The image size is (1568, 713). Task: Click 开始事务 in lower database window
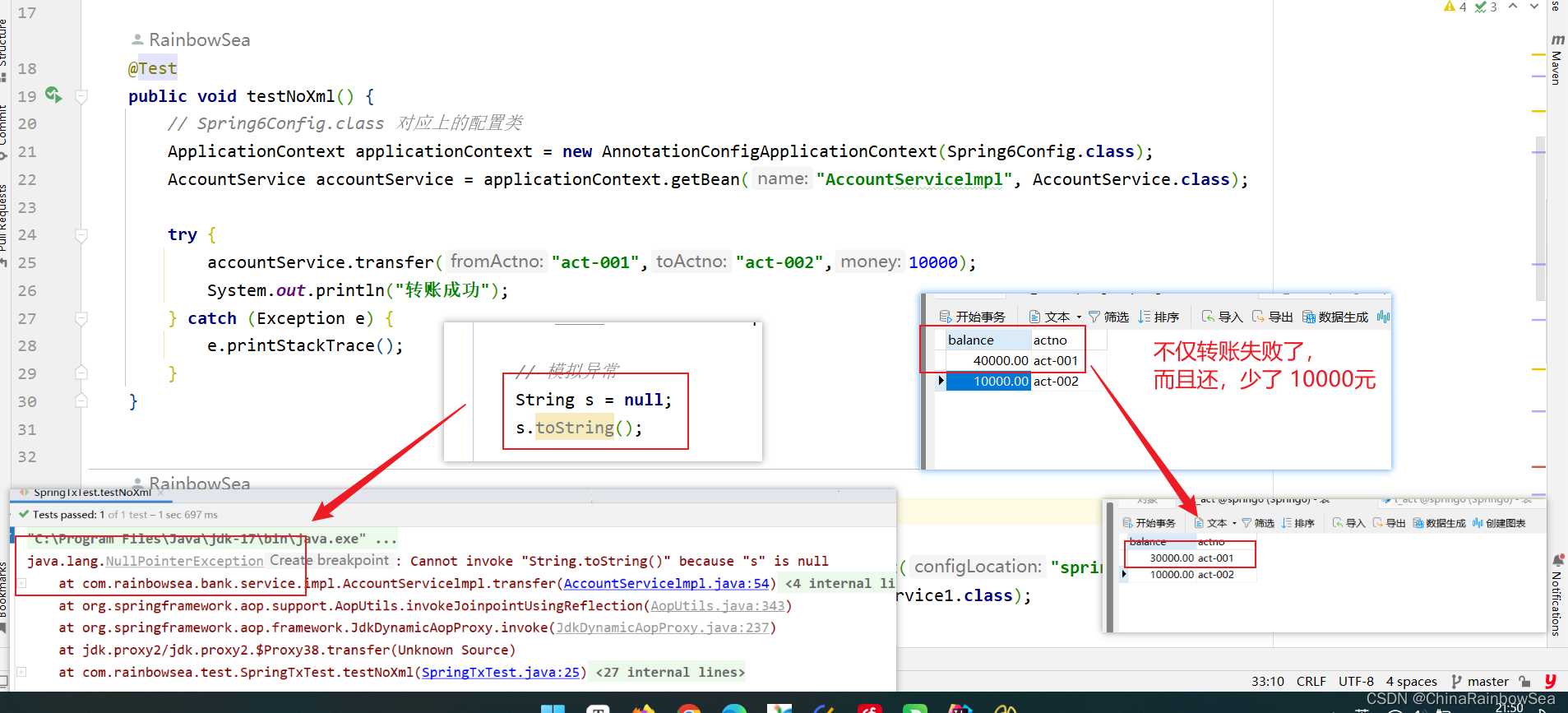click(1149, 523)
